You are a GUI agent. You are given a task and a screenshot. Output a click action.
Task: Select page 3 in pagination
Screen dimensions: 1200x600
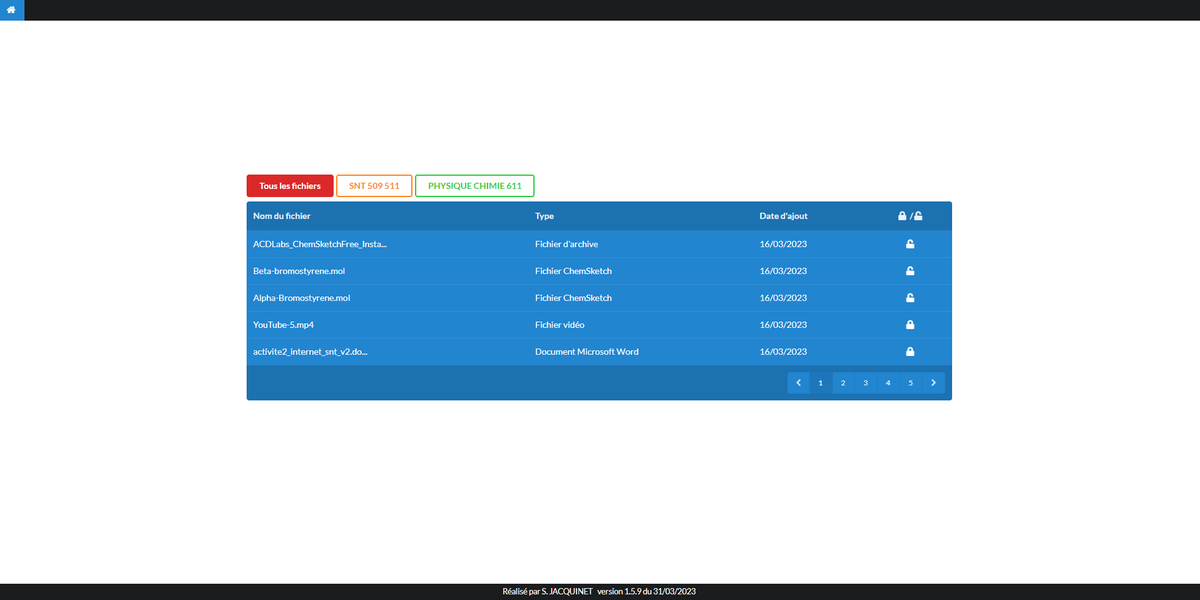pos(866,383)
